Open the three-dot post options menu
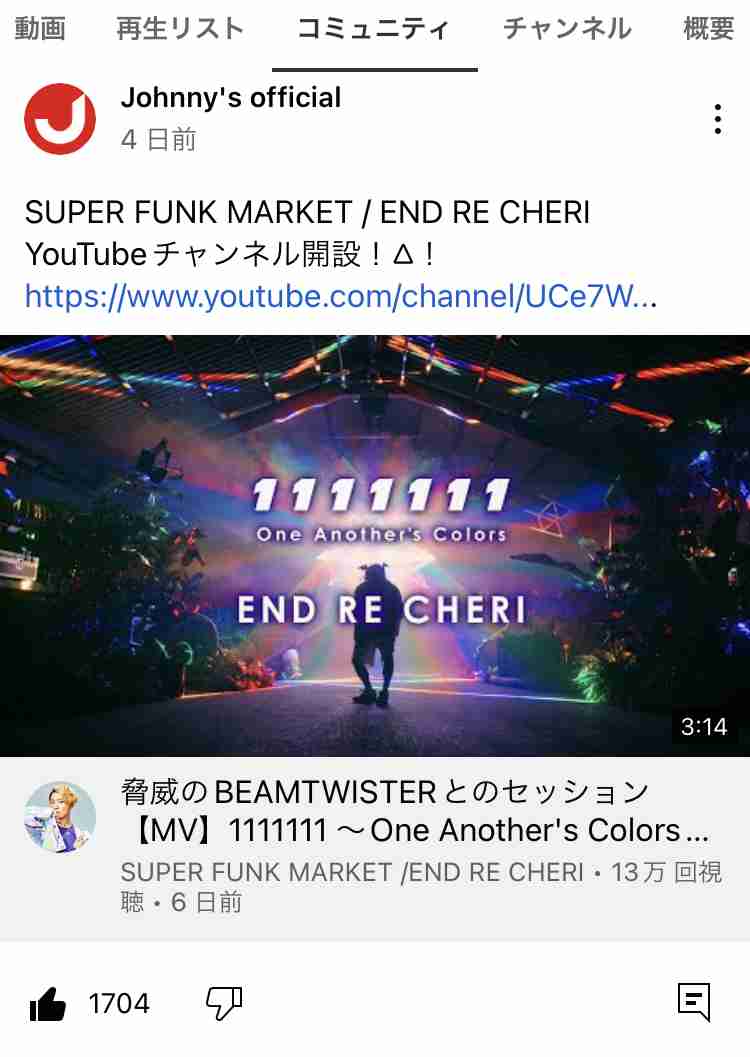The height and width of the screenshot is (1057, 750). [x=718, y=119]
